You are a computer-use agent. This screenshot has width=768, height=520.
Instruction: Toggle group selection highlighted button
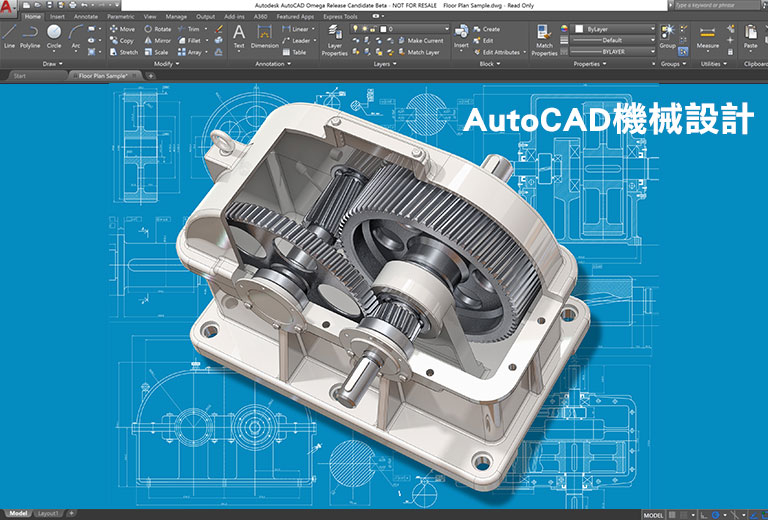pyautogui.click(x=683, y=51)
